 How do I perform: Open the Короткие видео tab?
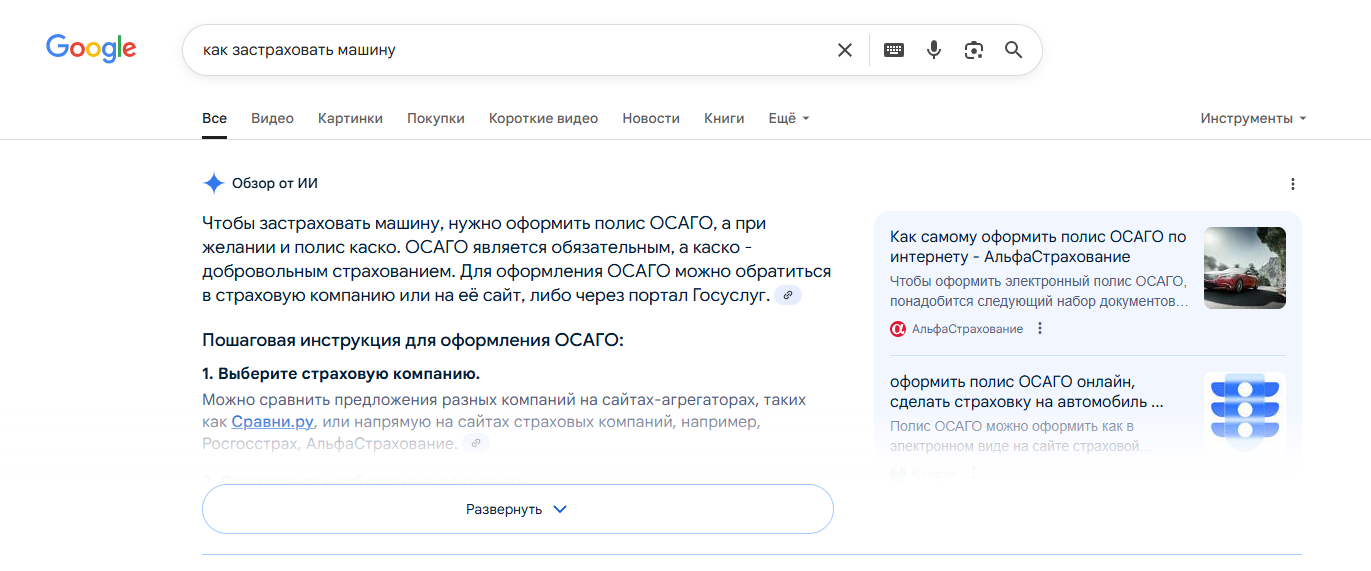(543, 118)
